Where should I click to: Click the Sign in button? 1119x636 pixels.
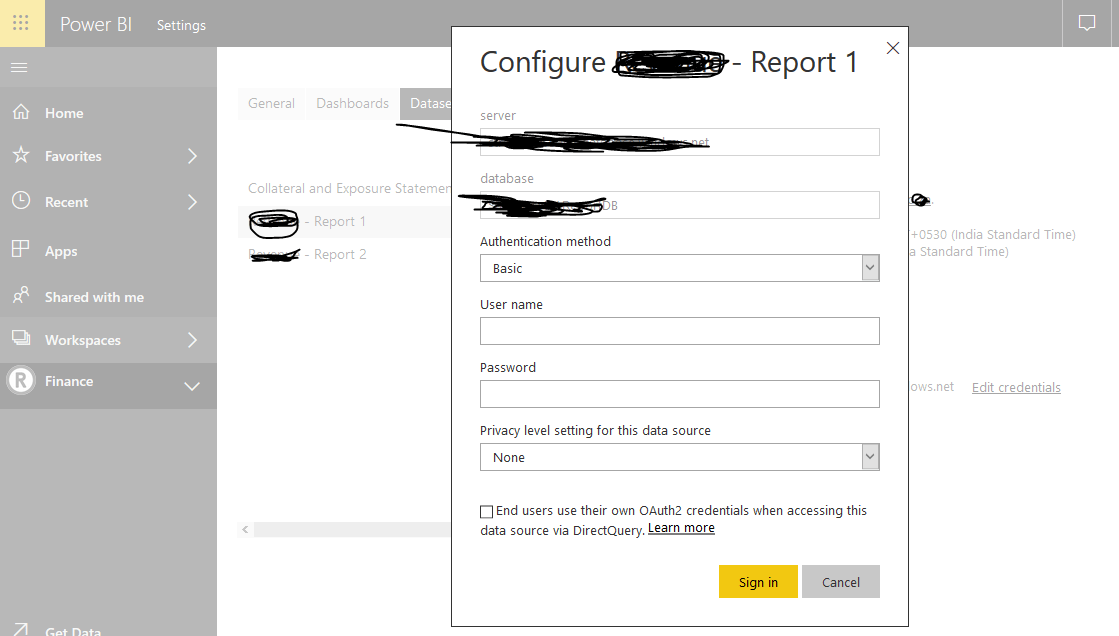coord(758,582)
